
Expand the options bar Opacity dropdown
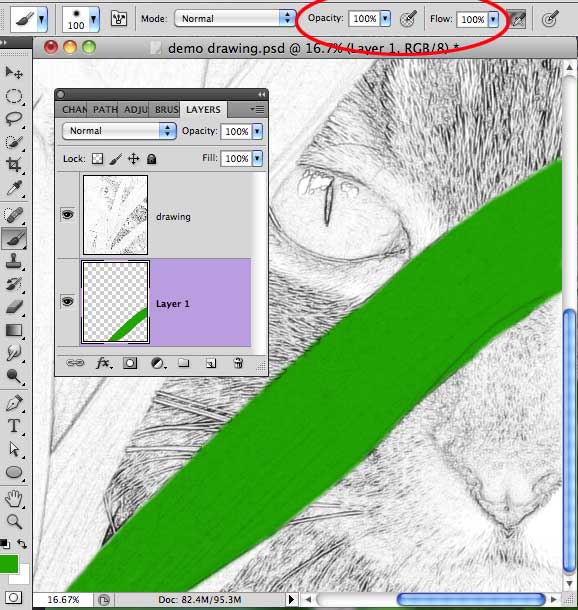385,18
